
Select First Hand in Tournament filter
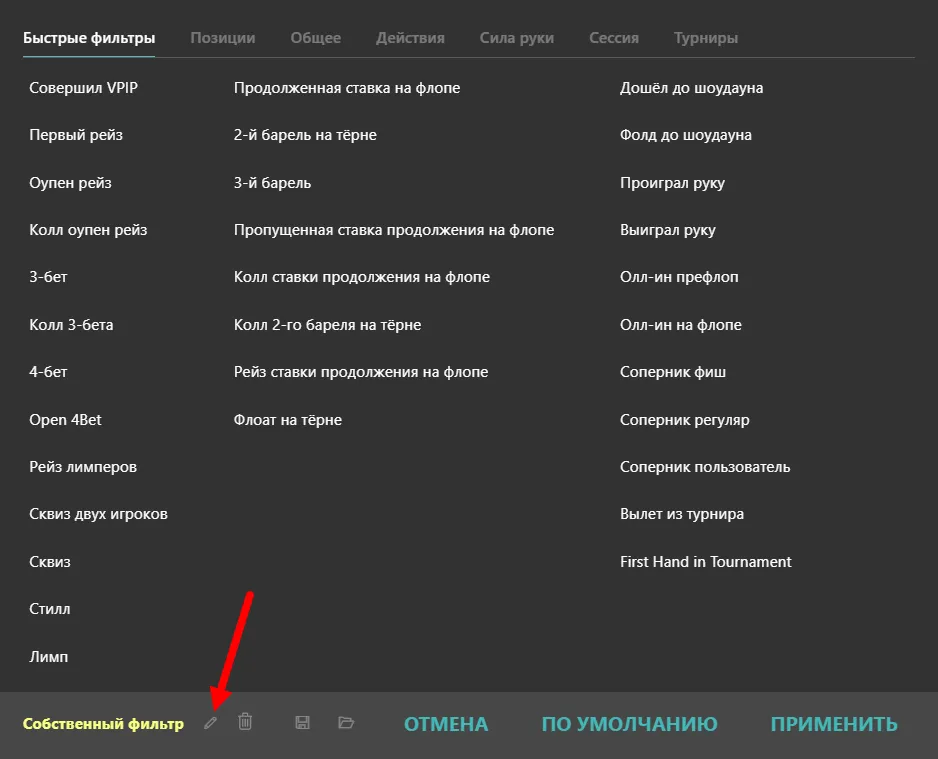705,562
